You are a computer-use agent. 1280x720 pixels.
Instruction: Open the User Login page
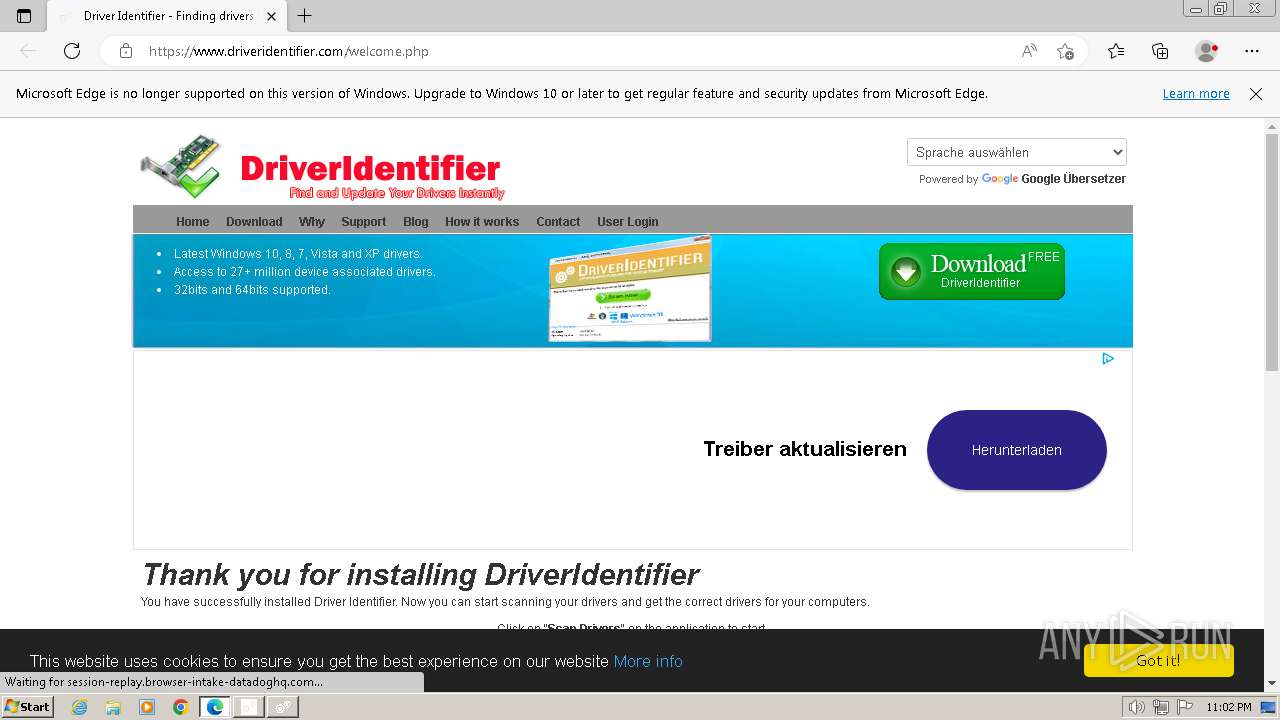coord(628,222)
